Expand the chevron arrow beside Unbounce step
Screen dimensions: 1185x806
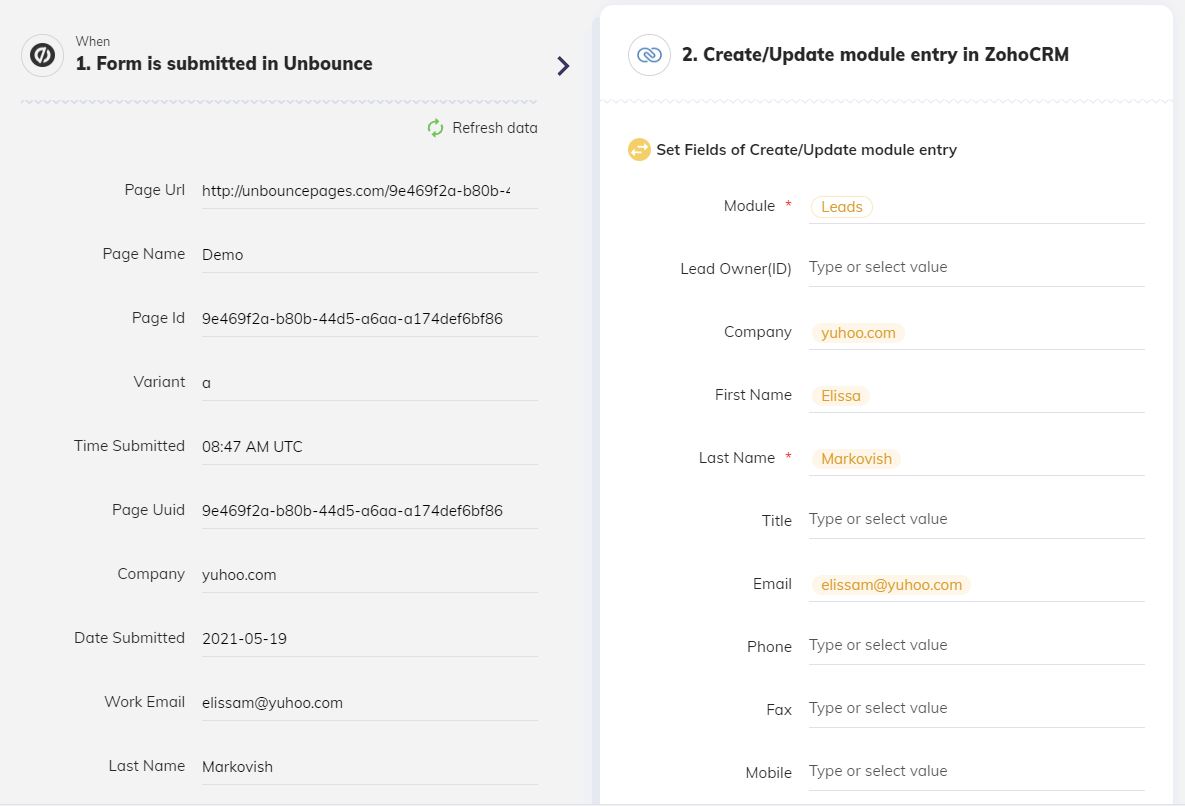tap(563, 66)
